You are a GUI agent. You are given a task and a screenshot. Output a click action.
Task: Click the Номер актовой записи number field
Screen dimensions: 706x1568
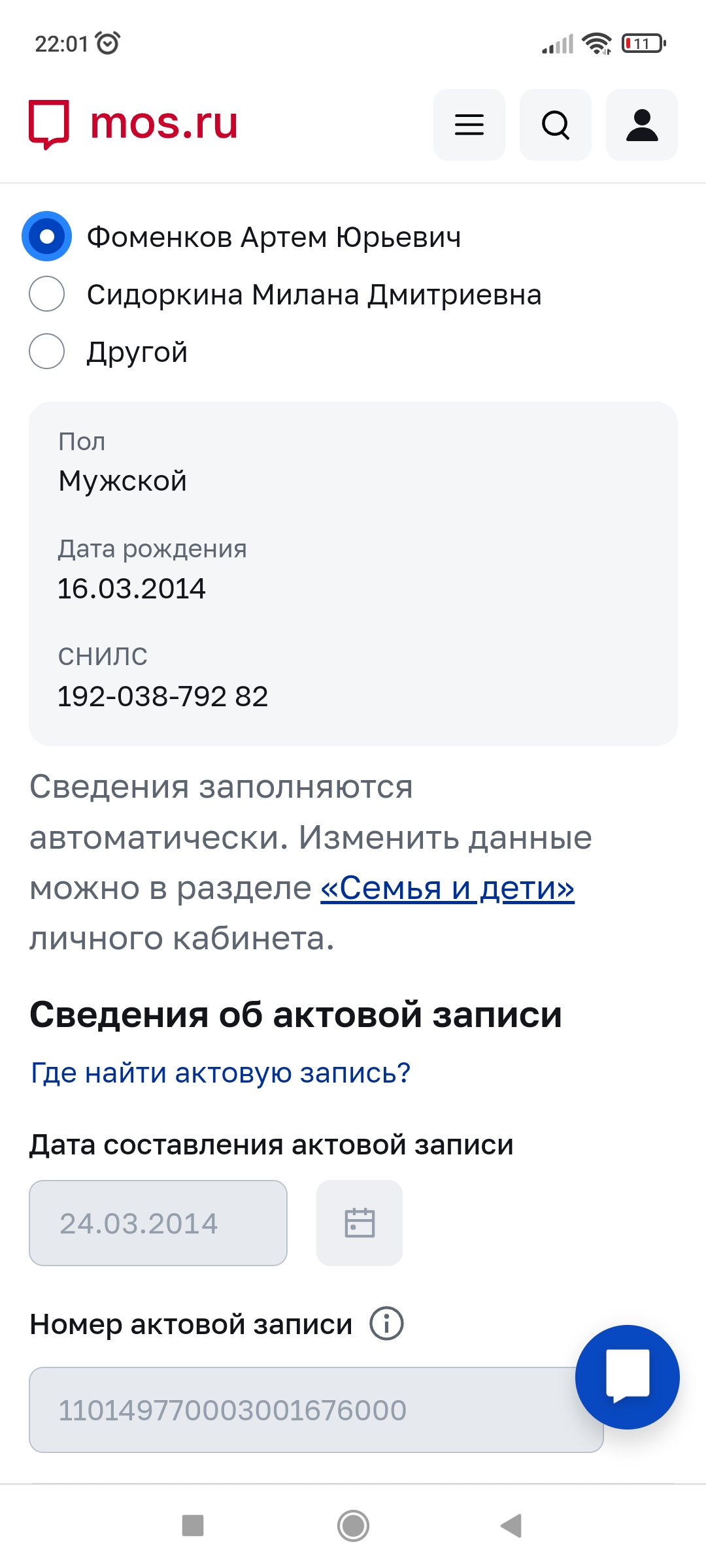coord(301,1409)
